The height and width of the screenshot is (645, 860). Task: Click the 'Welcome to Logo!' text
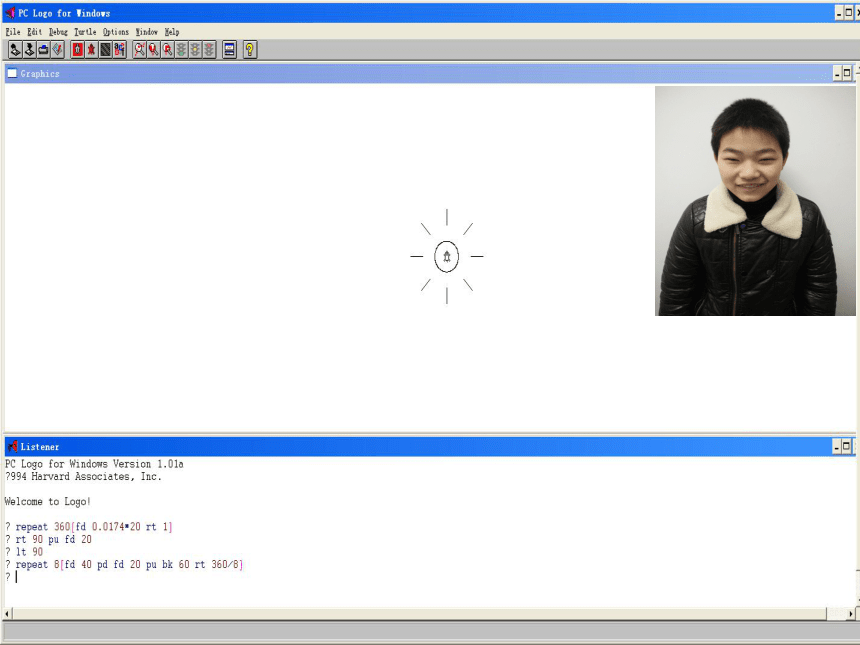coord(47,501)
